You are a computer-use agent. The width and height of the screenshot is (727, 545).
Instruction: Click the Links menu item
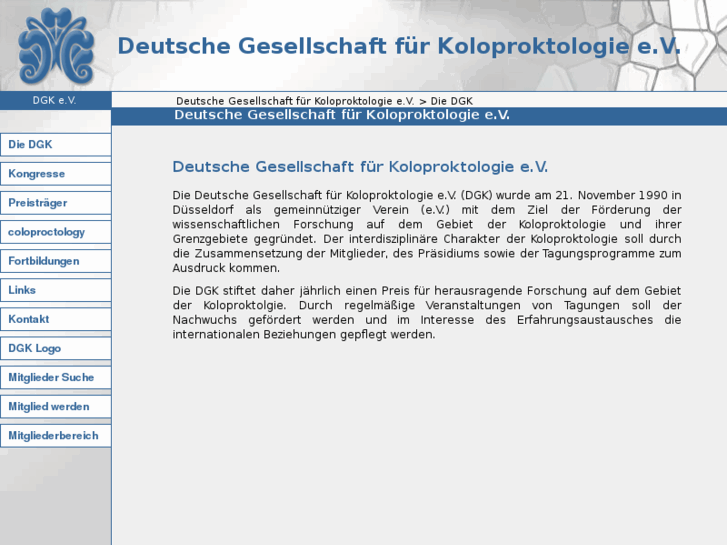(x=56, y=290)
